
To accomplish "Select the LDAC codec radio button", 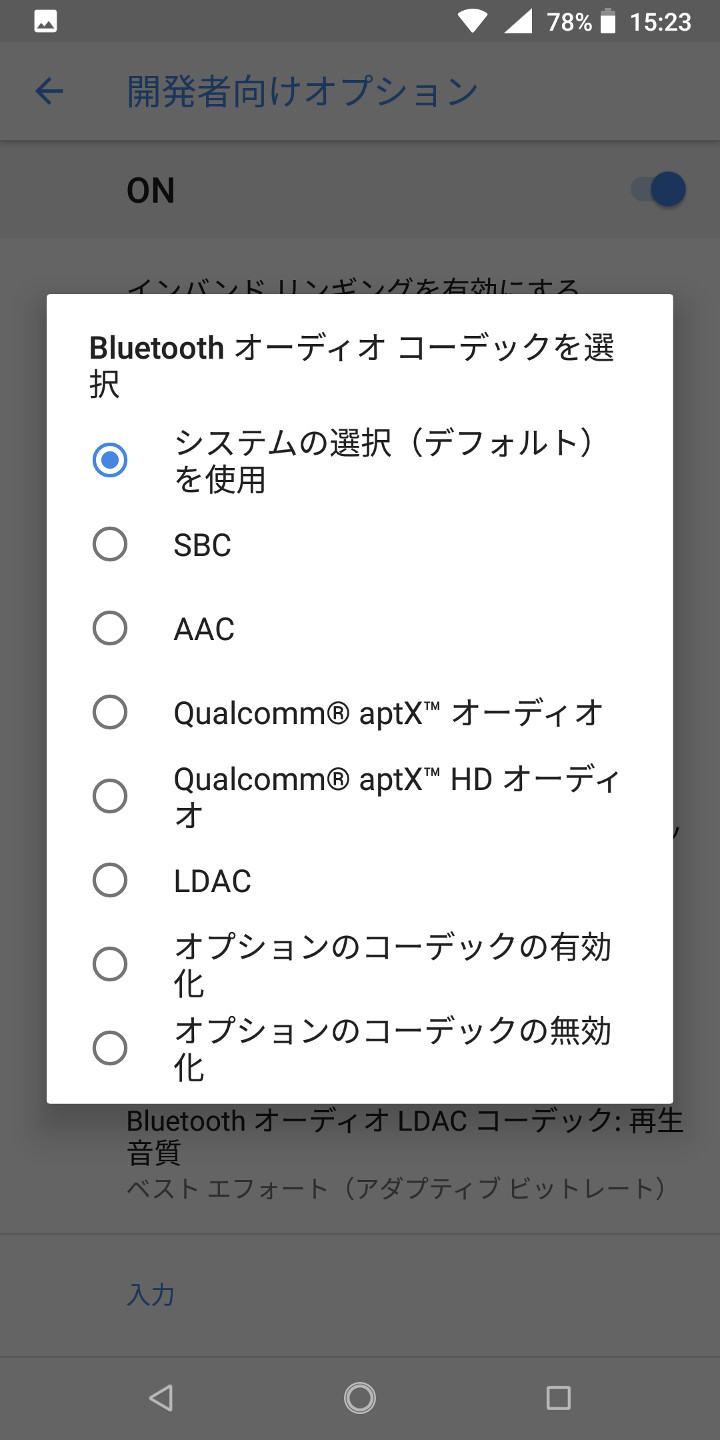I will click(110, 881).
